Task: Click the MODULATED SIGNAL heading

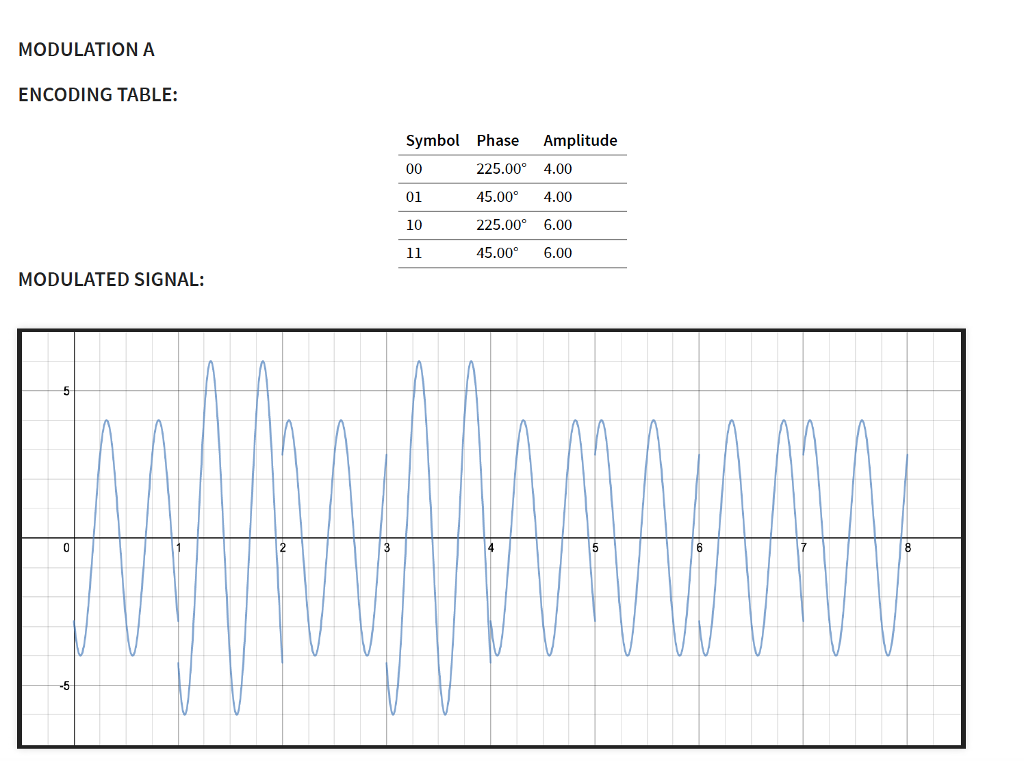Action: (x=111, y=280)
